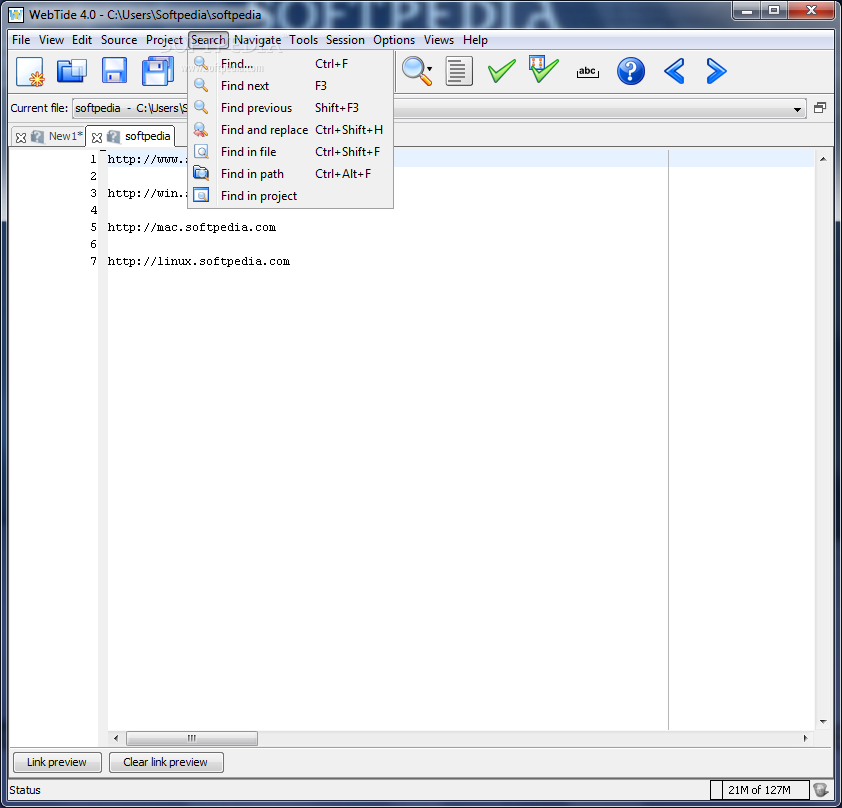Click the Save all files icon
The image size is (842, 808).
pyautogui.click(x=157, y=71)
